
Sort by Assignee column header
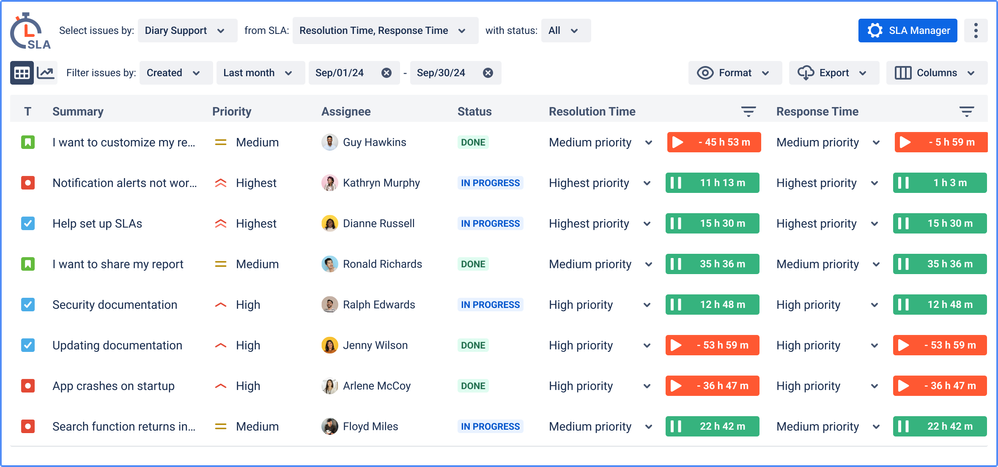(x=346, y=112)
